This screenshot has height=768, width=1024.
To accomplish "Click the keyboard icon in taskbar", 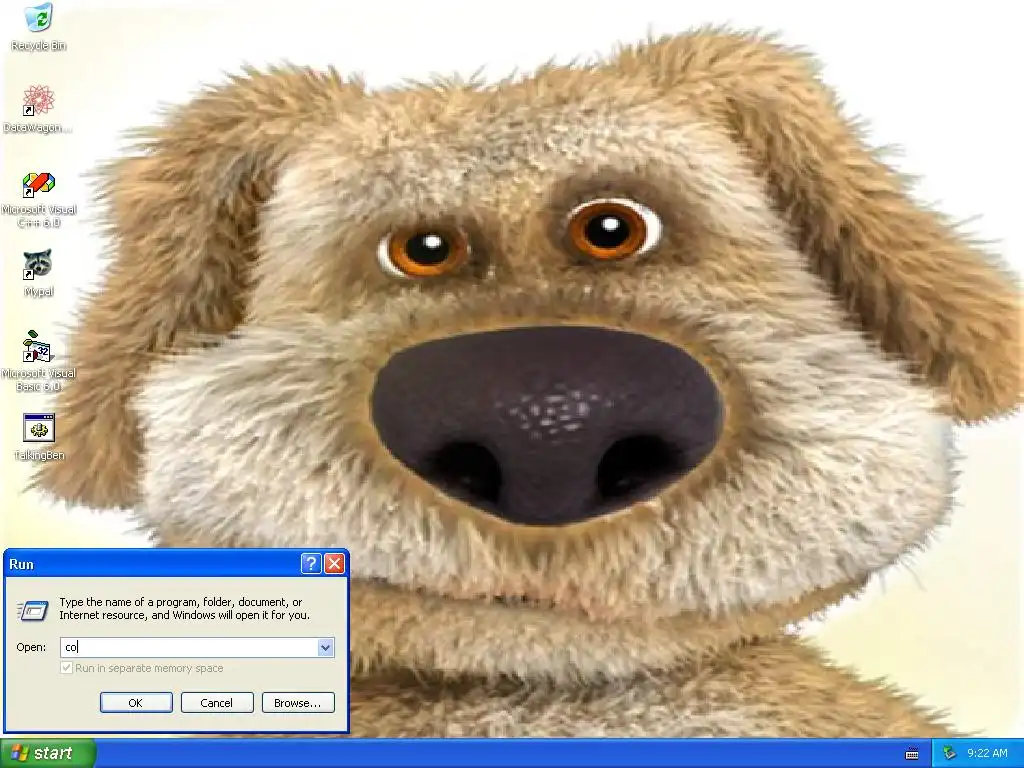I will pos(912,754).
